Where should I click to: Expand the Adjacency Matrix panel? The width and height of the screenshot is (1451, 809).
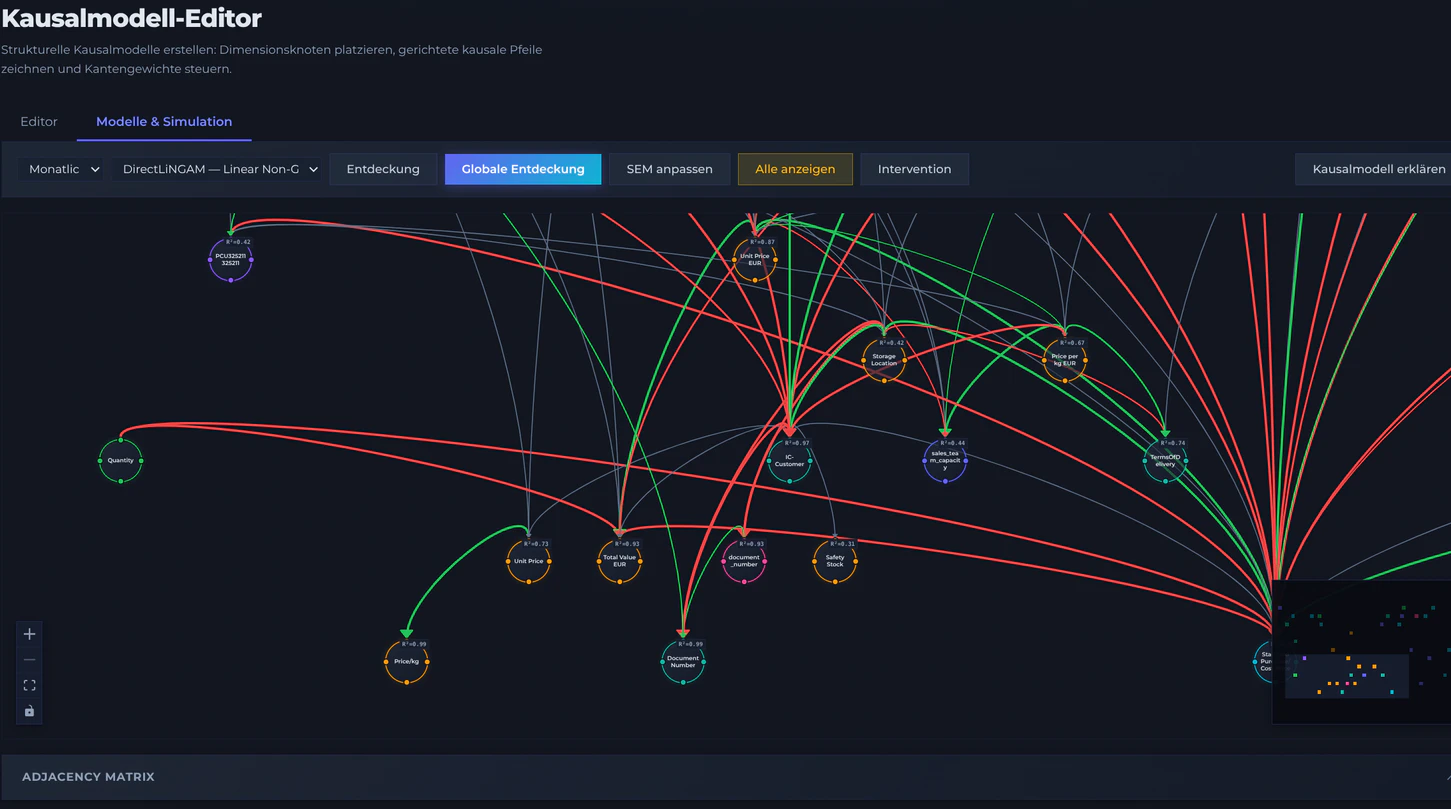point(725,777)
